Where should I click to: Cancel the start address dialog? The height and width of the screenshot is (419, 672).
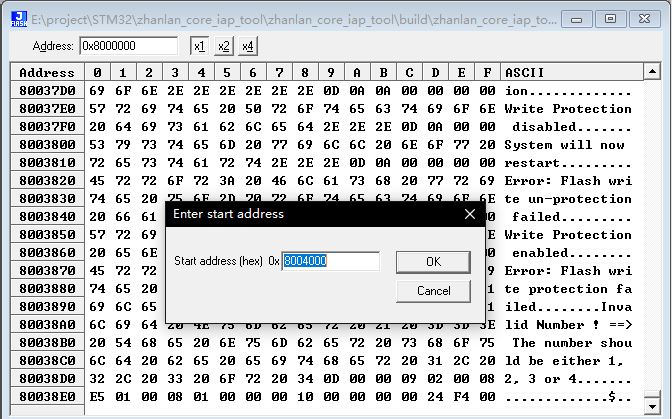tap(433, 291)
